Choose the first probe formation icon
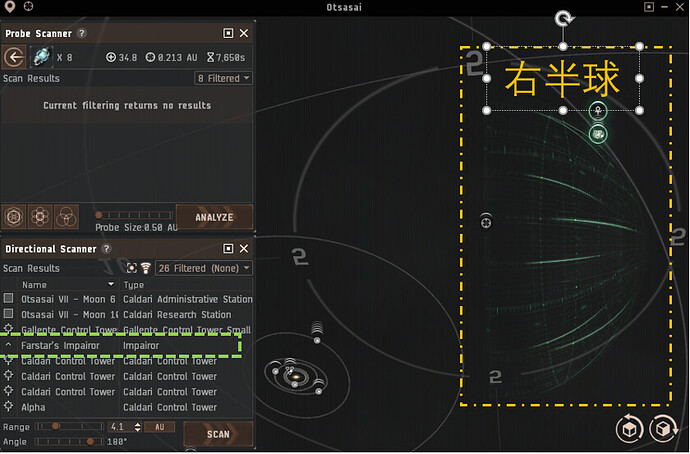Image resolution: width=690 pixels, height=454 pixels. point(14,216)
